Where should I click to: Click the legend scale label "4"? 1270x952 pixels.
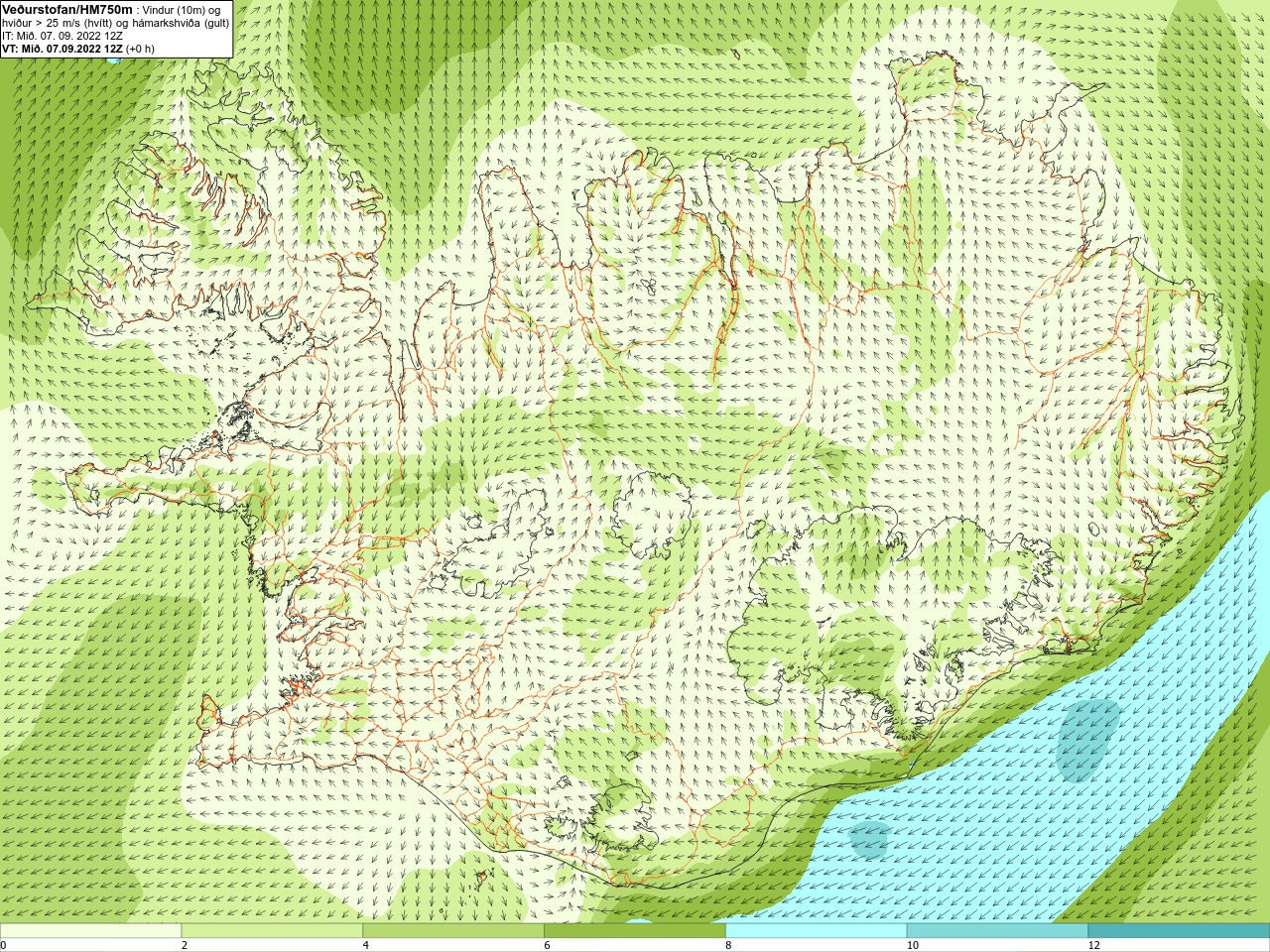coord(366,945)
